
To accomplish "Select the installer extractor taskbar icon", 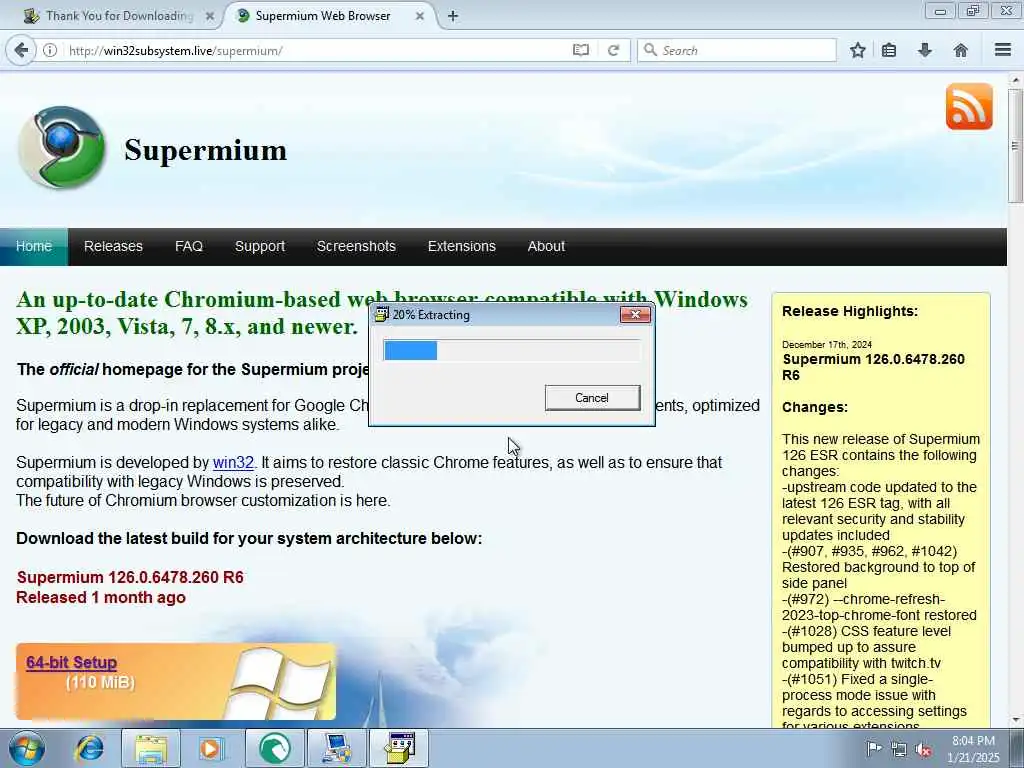I will [399, 748].
